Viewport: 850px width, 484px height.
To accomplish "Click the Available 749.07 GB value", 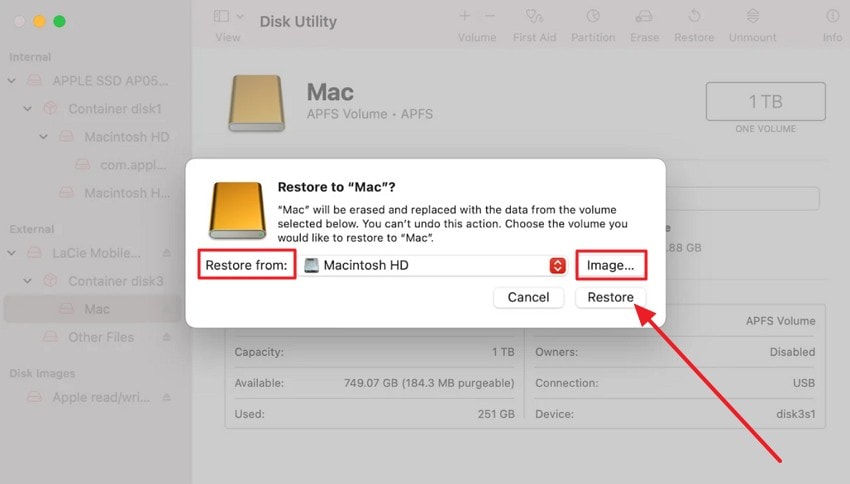I will click(x=429, y=383).
